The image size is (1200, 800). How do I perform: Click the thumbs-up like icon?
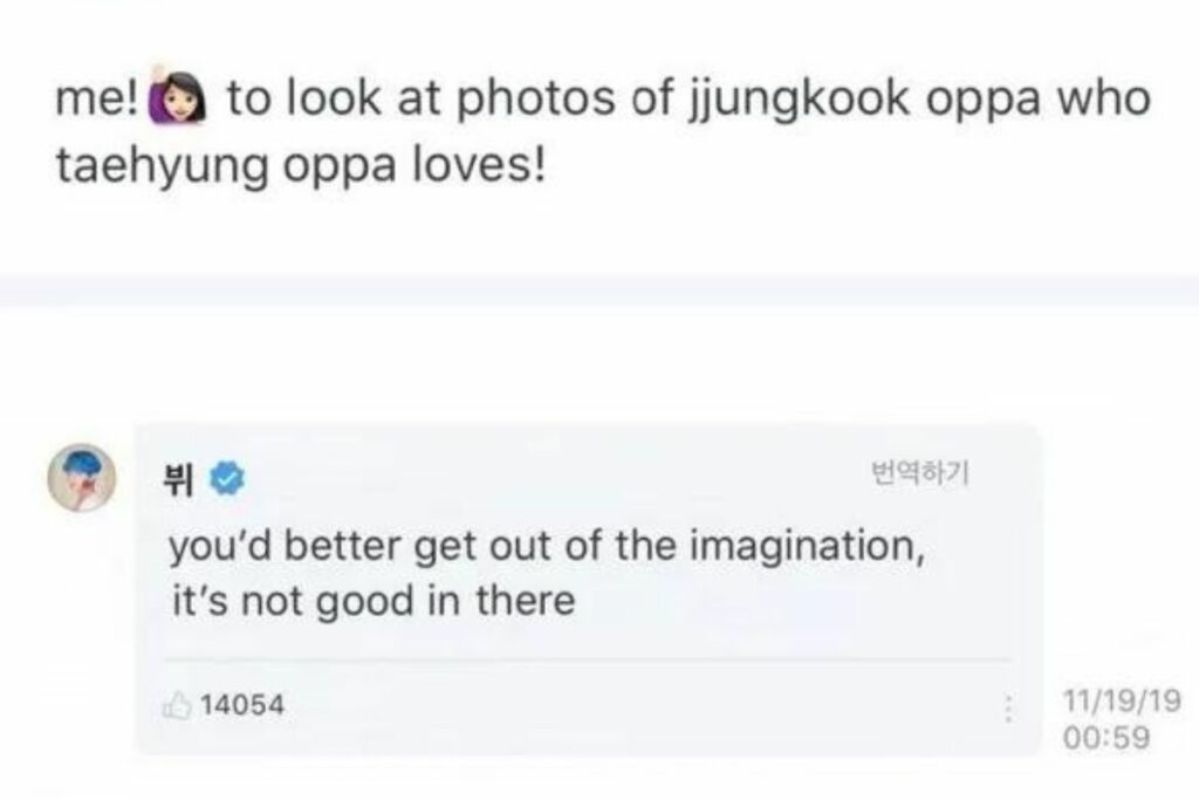click(x=179, y=705)
